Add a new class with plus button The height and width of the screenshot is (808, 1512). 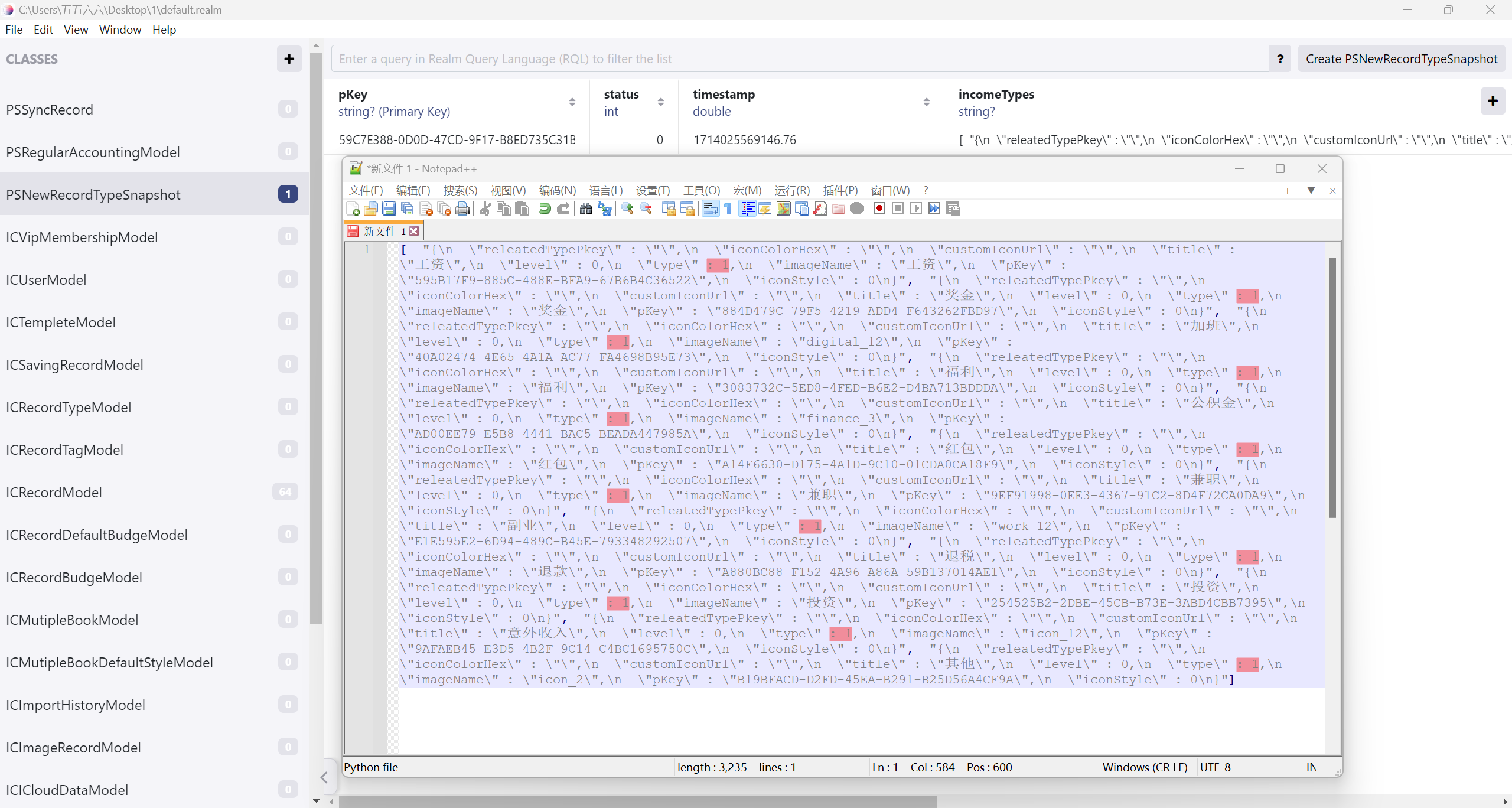(x=289, y=59)
